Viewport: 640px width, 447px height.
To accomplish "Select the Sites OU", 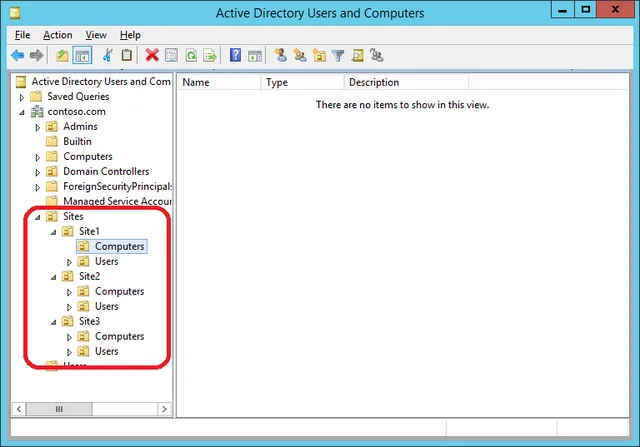I will pos(73,216).
